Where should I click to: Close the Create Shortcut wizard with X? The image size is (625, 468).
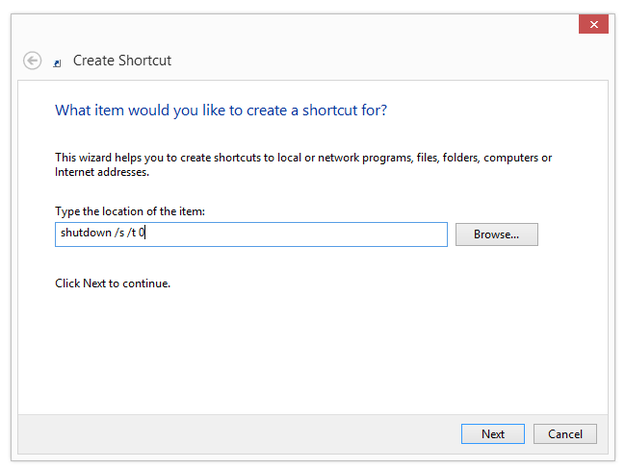pos(594,24)
